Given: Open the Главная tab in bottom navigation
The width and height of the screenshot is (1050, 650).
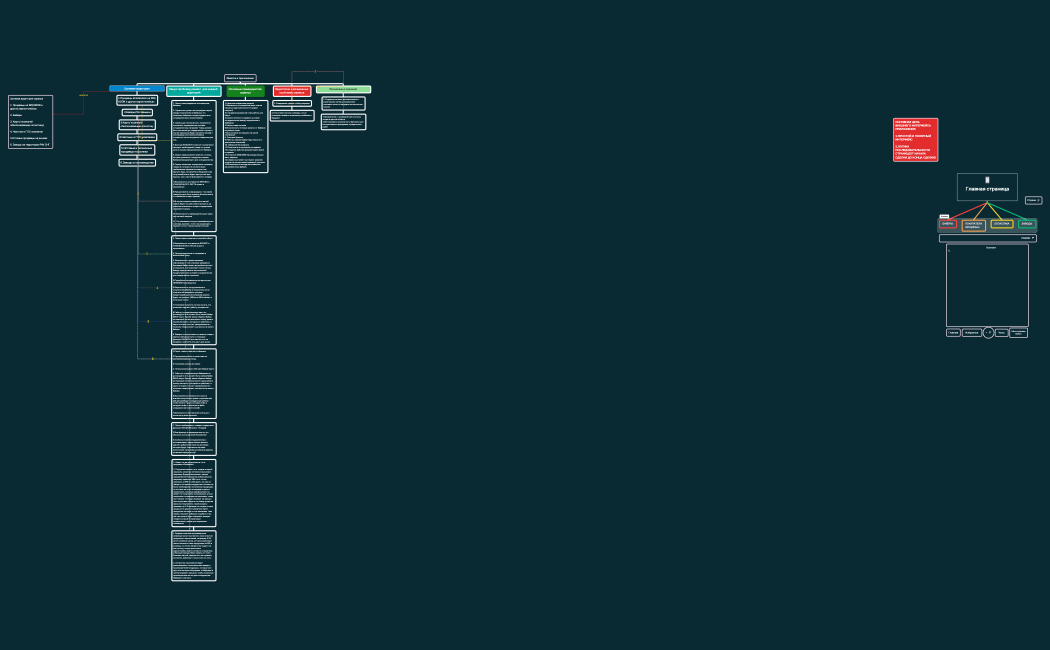Looking at the screenshot, I should click(x=953, y=333).
